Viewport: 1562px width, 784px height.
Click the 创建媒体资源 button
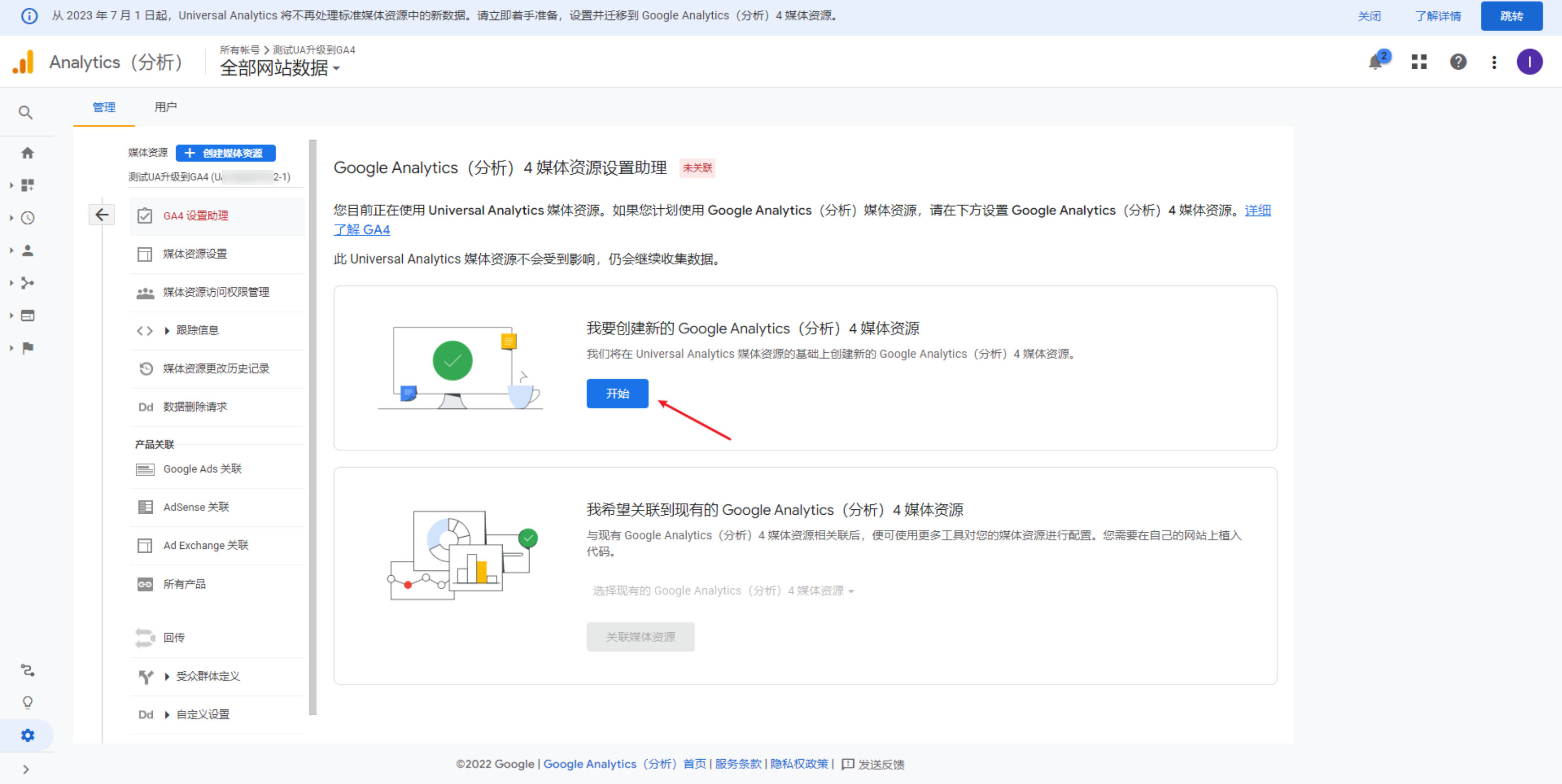tap(226, 153)
